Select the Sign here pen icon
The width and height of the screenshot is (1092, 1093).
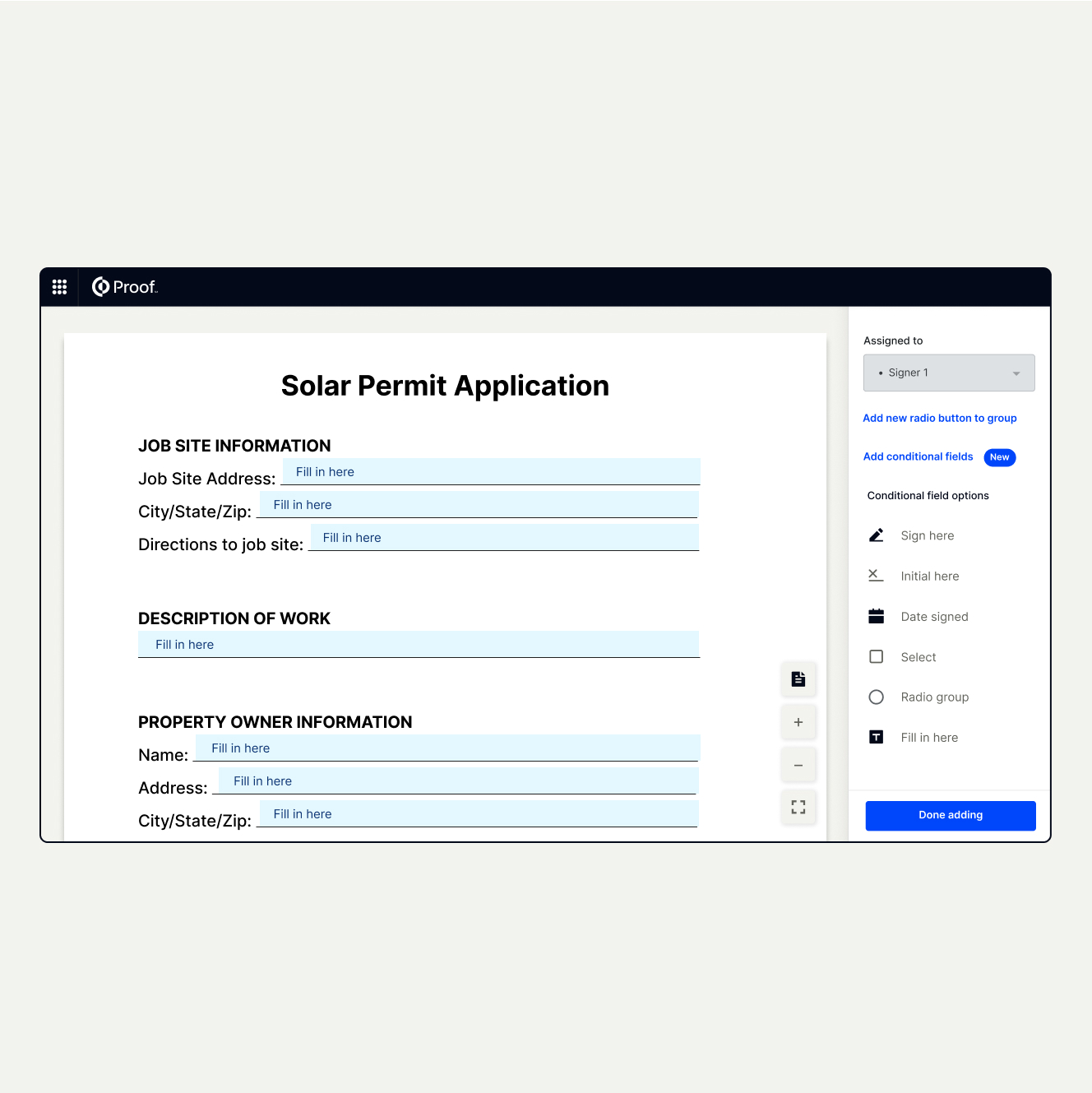click(x=877, y=535)
